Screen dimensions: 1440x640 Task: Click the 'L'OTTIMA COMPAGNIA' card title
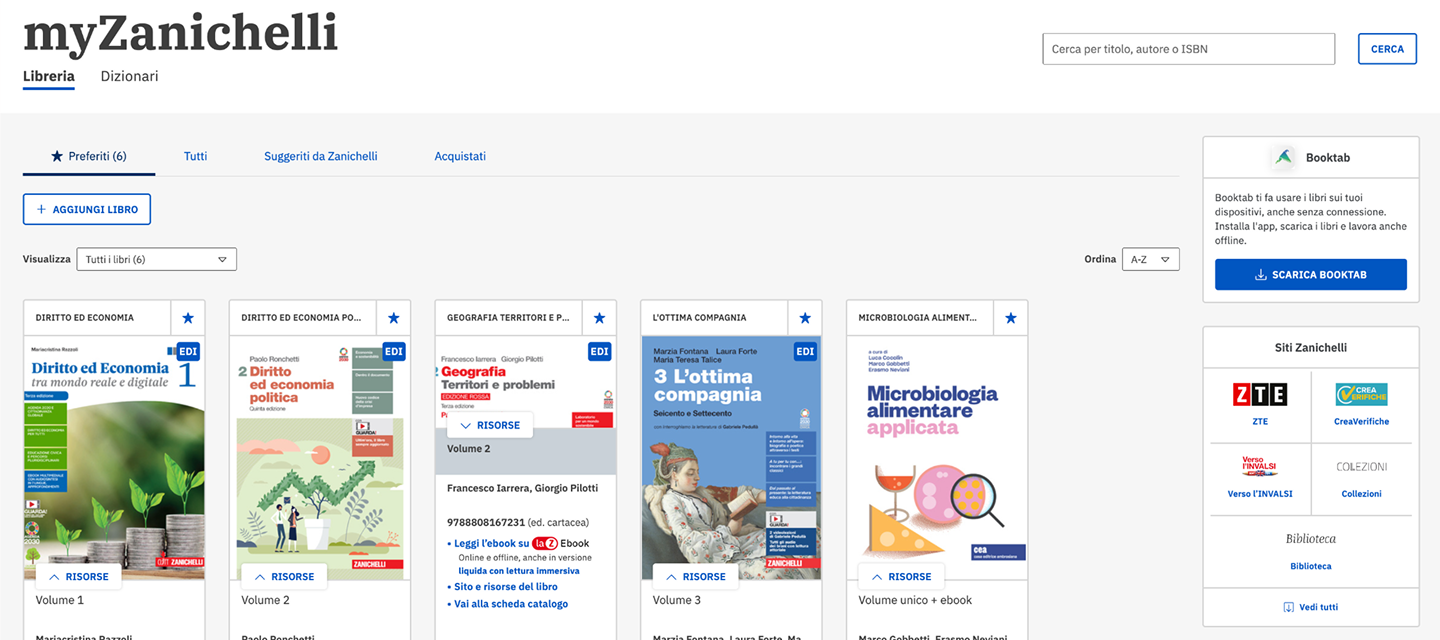[699, 318]
